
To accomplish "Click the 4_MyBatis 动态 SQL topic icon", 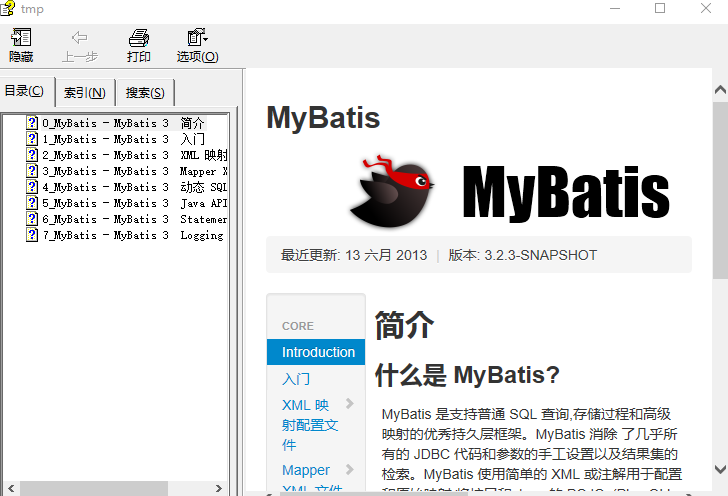I will [x=32, y=187].
